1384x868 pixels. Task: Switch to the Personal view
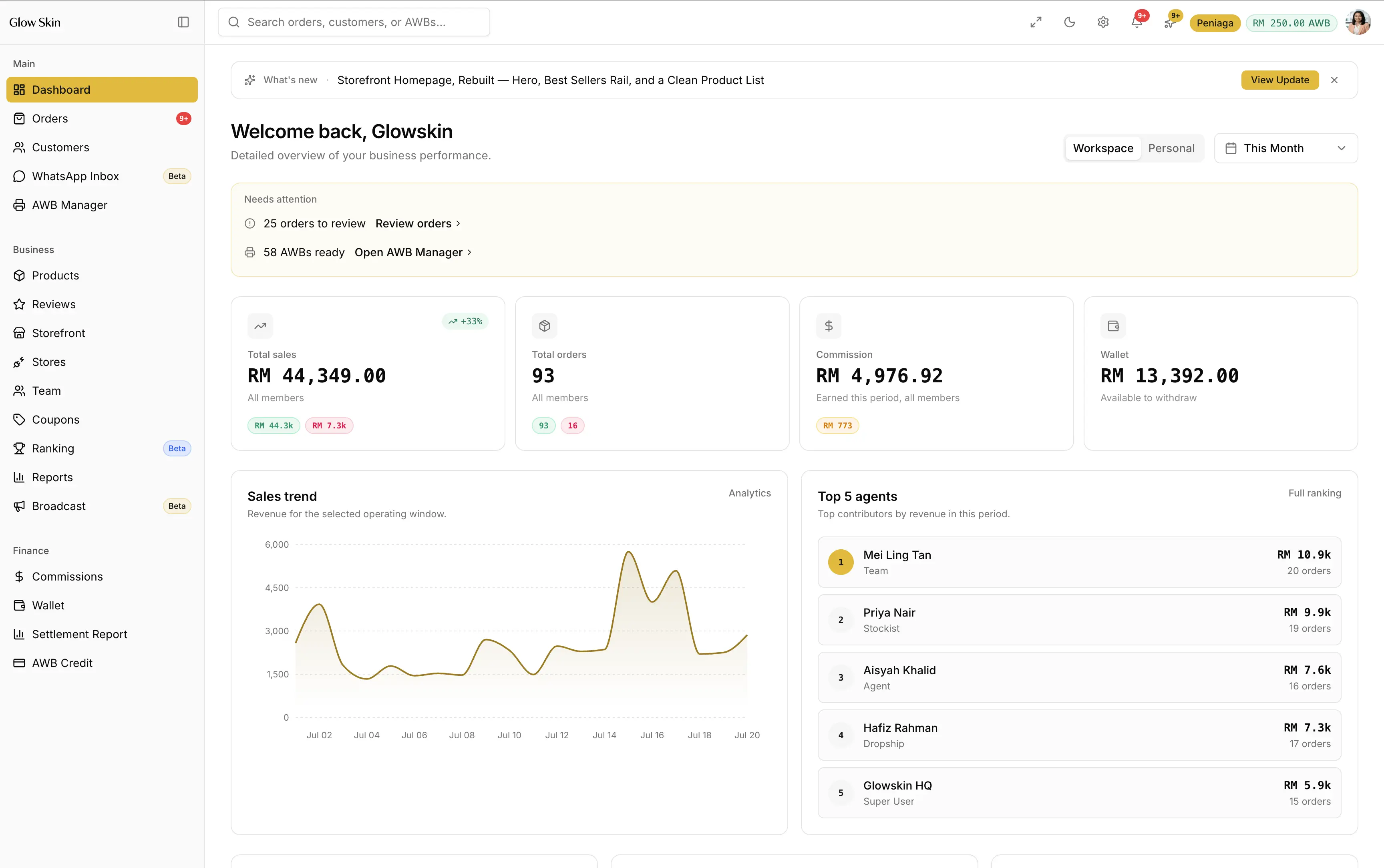click(1171, 148)
